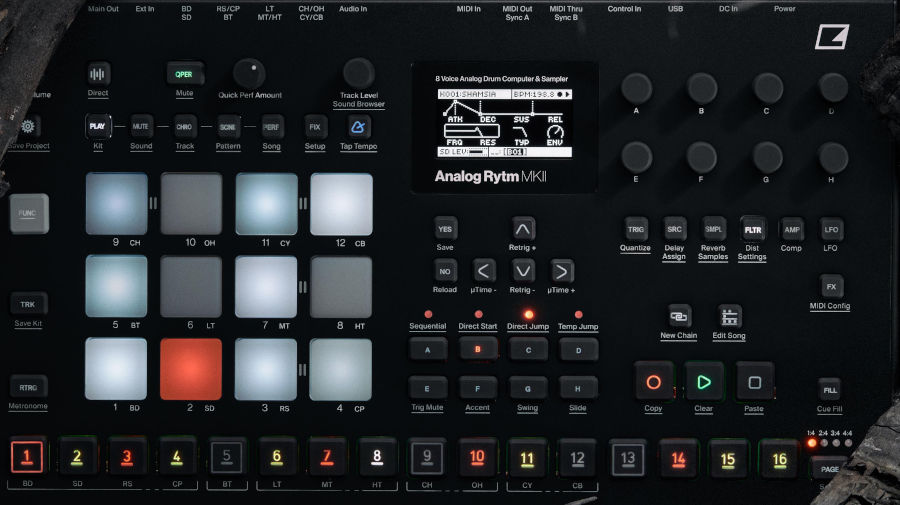
Task: Click the up arrow Retrig + key
Action: click(522, 229)
